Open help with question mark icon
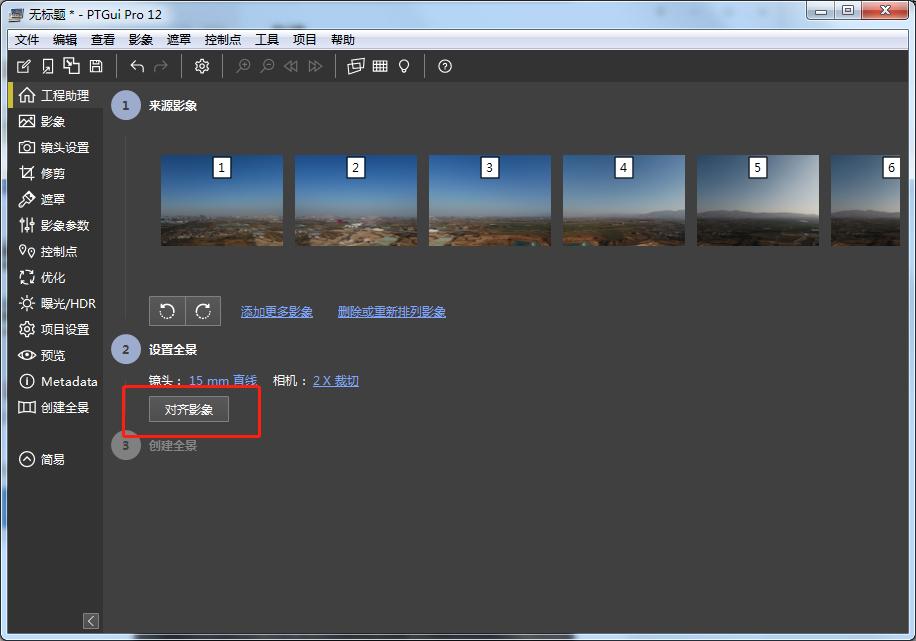Screen dimensions: 916x641 pos(445,66)
